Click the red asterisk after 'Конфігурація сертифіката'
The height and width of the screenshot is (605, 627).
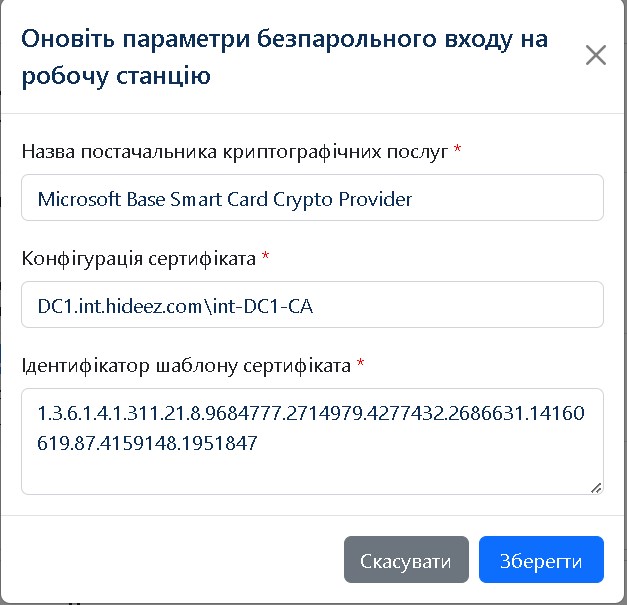pos(266,258)
